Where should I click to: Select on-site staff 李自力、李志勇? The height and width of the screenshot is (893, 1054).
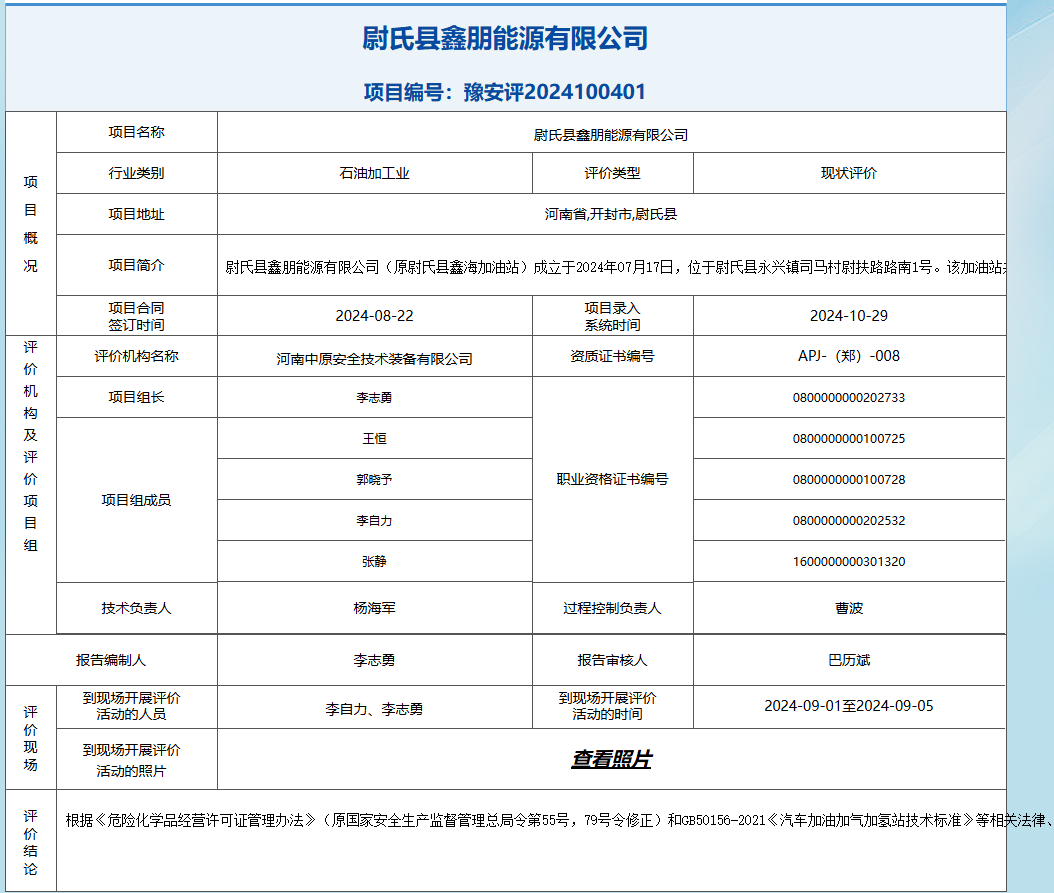pyautogui.click(x=374, y=709)
